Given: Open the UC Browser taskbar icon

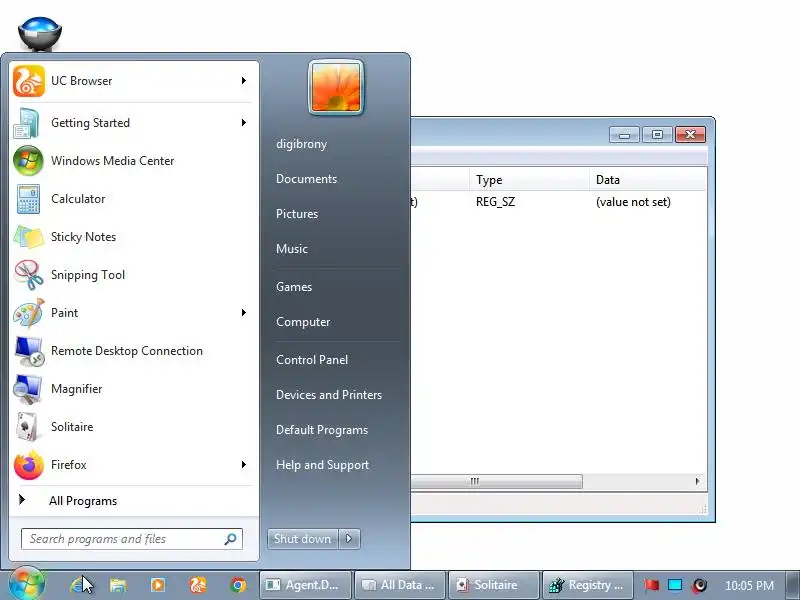Looking at the screenshot, I should click(x=198, y=585).
